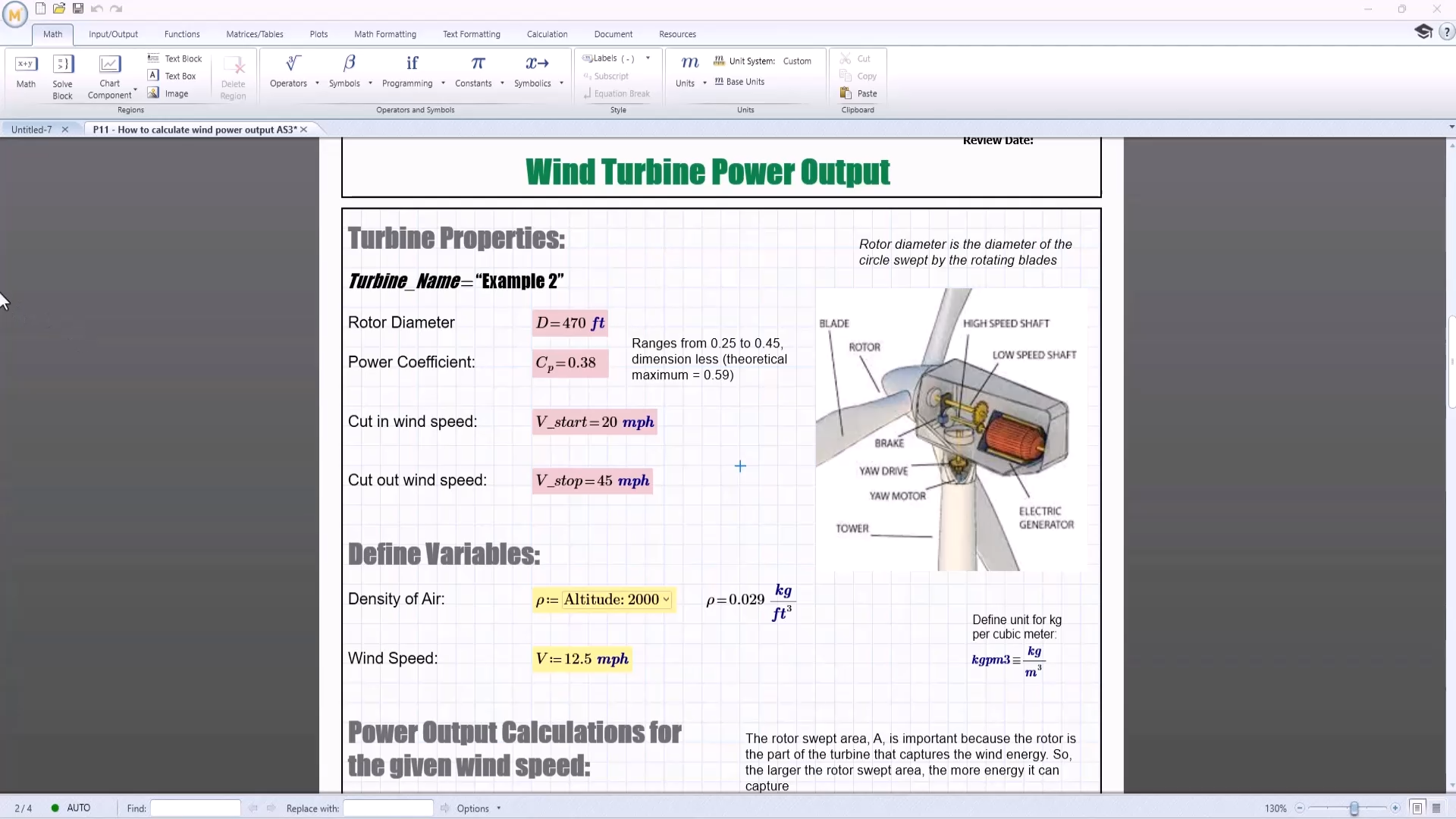Open the Chart Component tool
1456x819 pixels.
(110, 77)
